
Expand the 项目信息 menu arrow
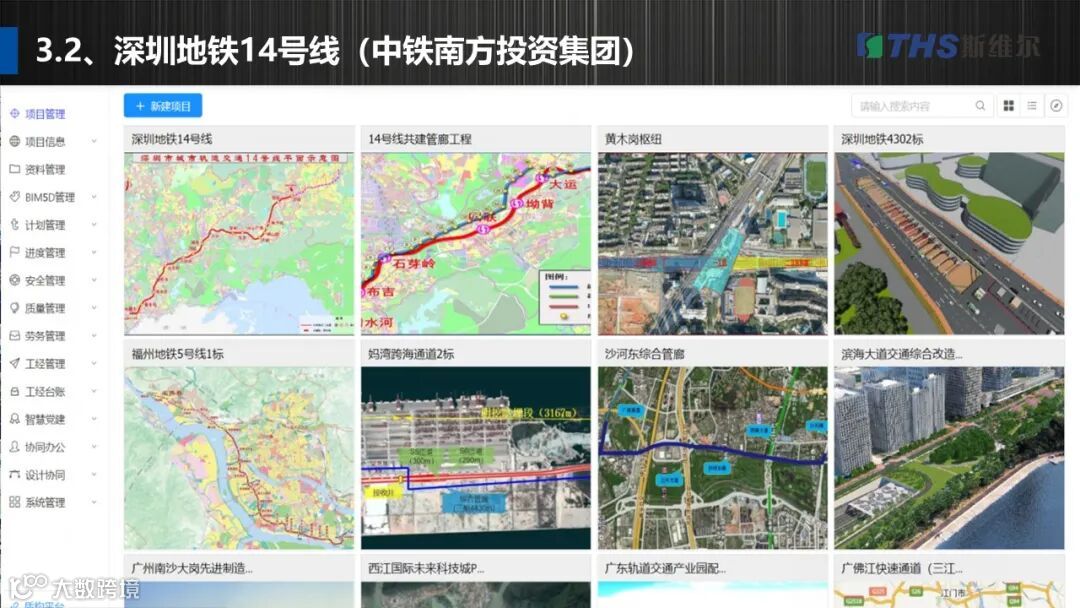tap(94, 141)
